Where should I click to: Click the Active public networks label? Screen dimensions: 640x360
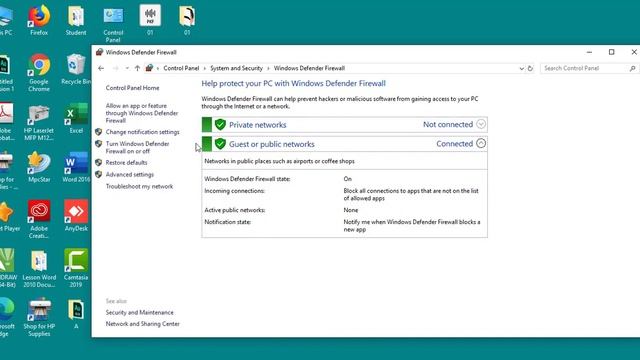(x=235, y=210)
